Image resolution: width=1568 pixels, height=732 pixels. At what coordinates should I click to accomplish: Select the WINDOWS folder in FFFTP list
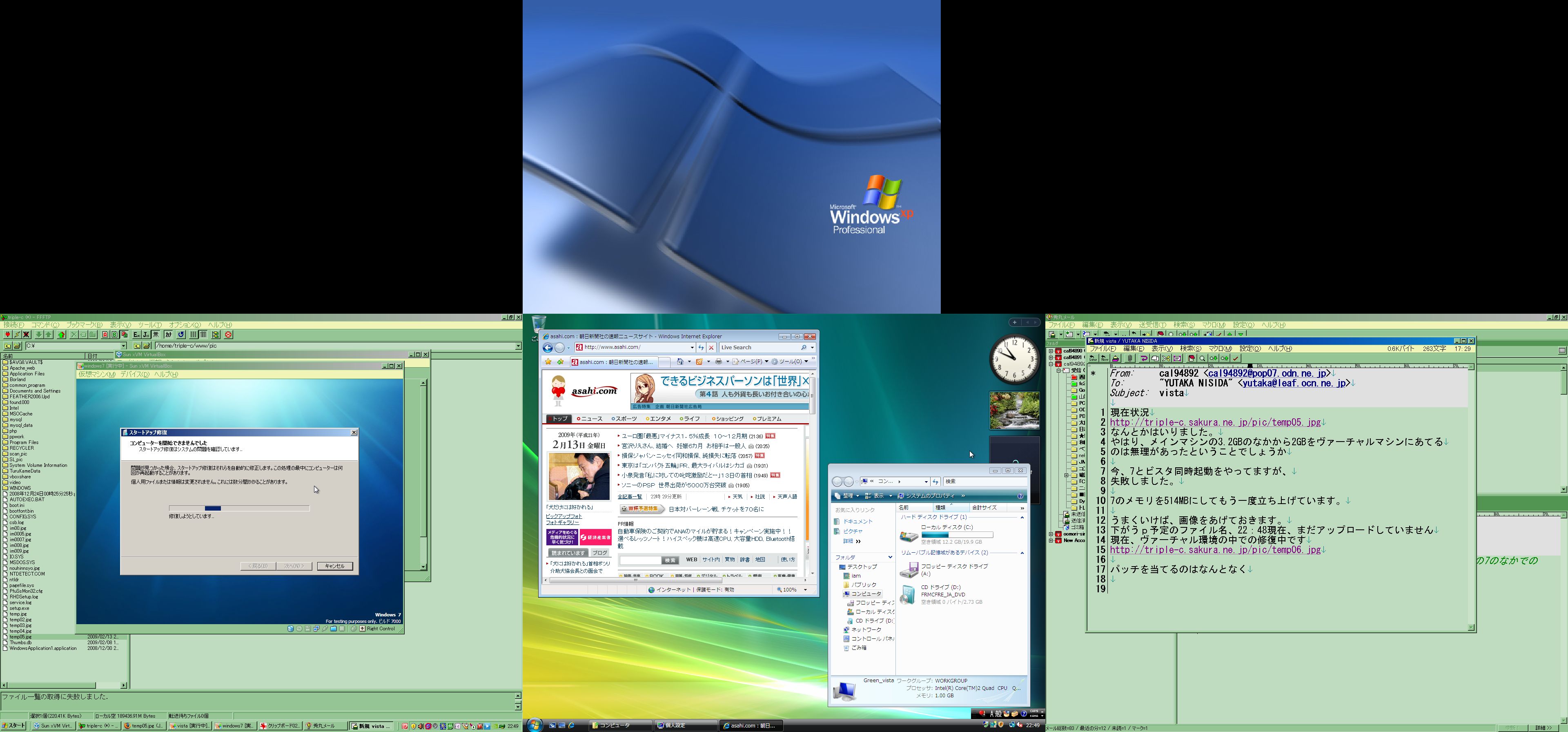click(x=20, y=488)
